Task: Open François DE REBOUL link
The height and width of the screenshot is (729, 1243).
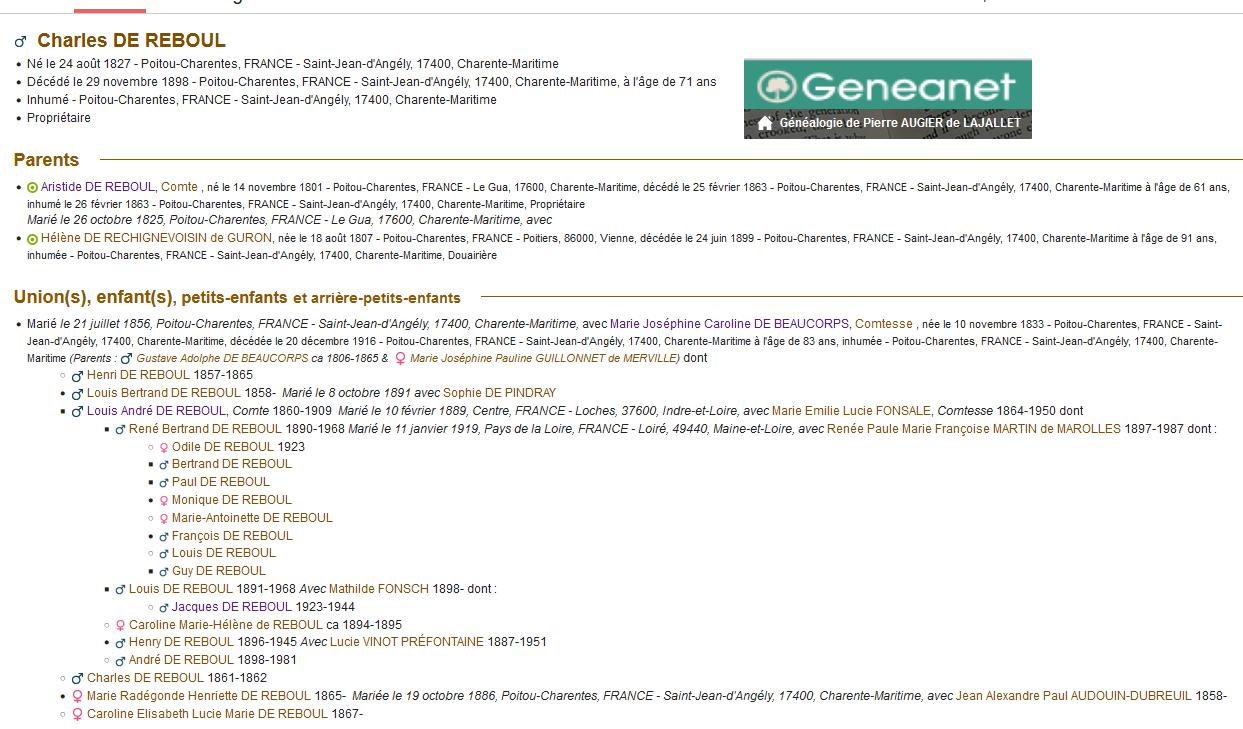Action: point(232,536)
